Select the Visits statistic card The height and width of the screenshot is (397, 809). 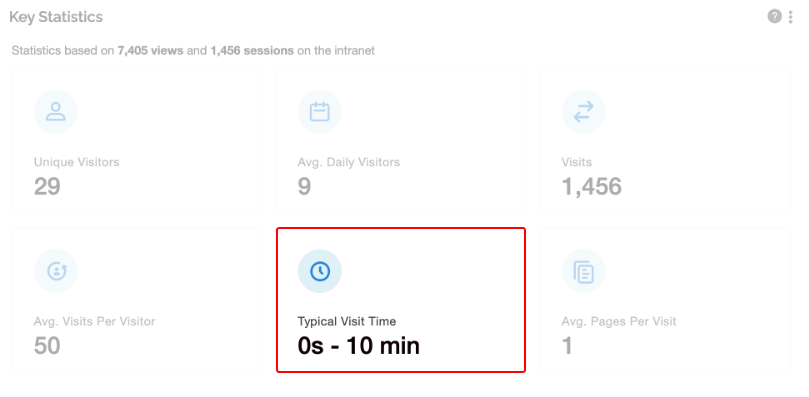click(665, 140)
